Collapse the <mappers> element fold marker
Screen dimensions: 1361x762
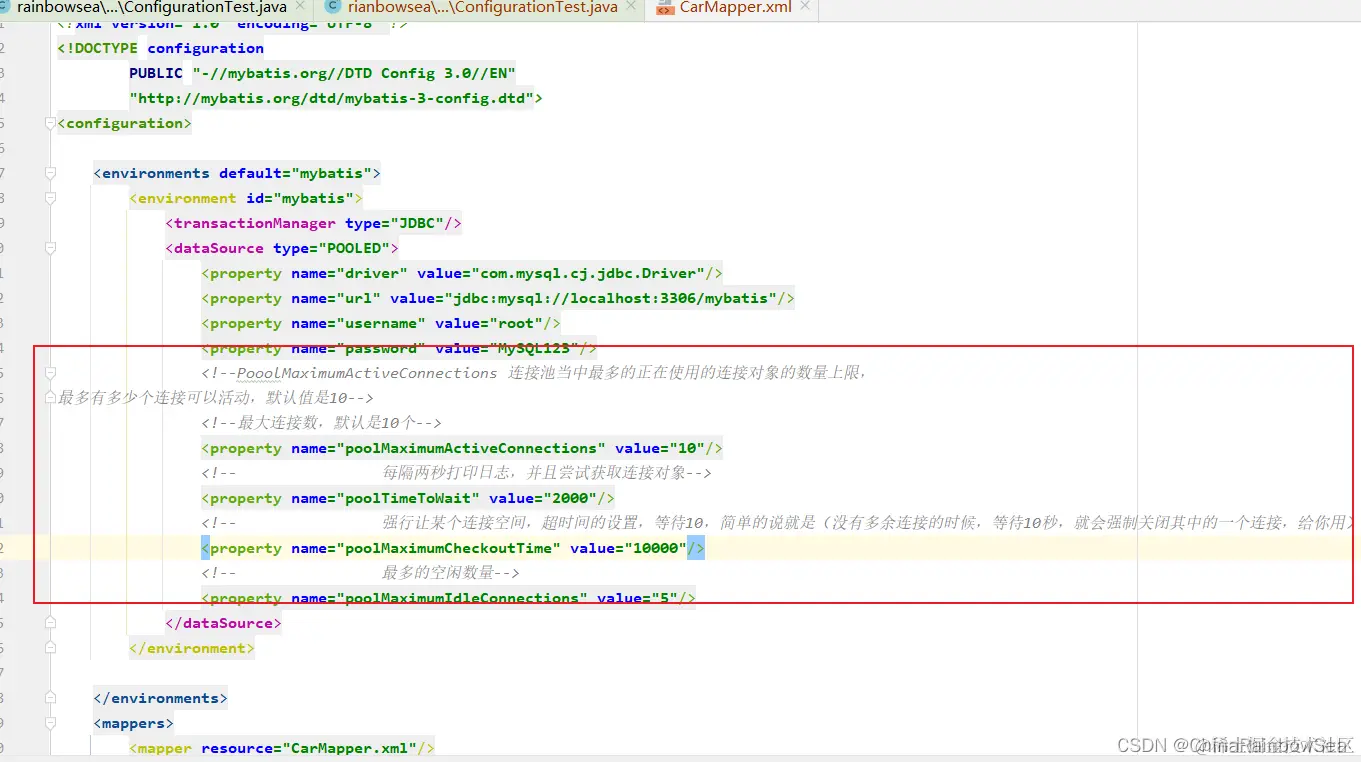point(50,723)
